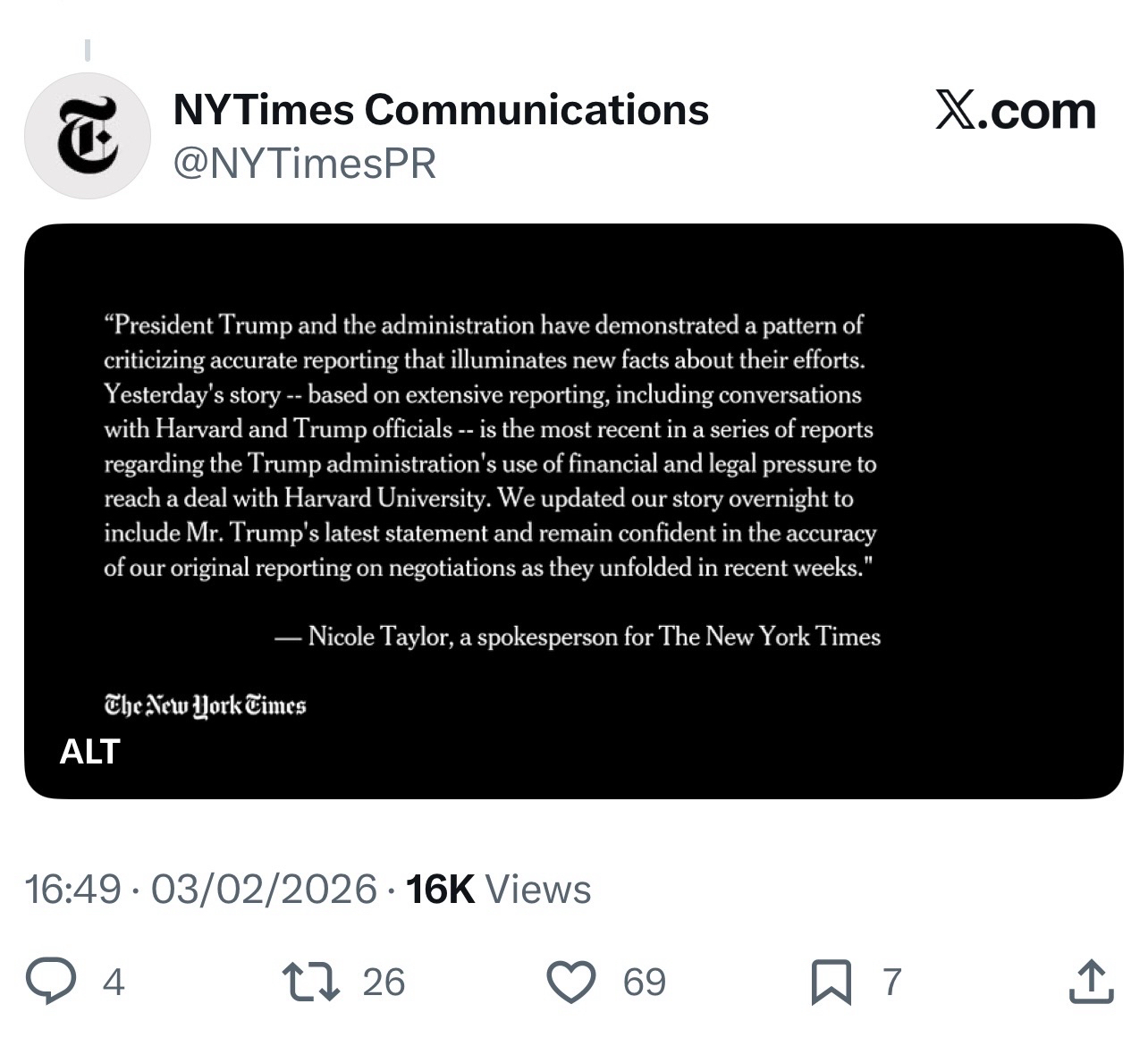Click the NYTimes Communications display name
Screen dimensions: 1148x1063
(x=440, y=110)
